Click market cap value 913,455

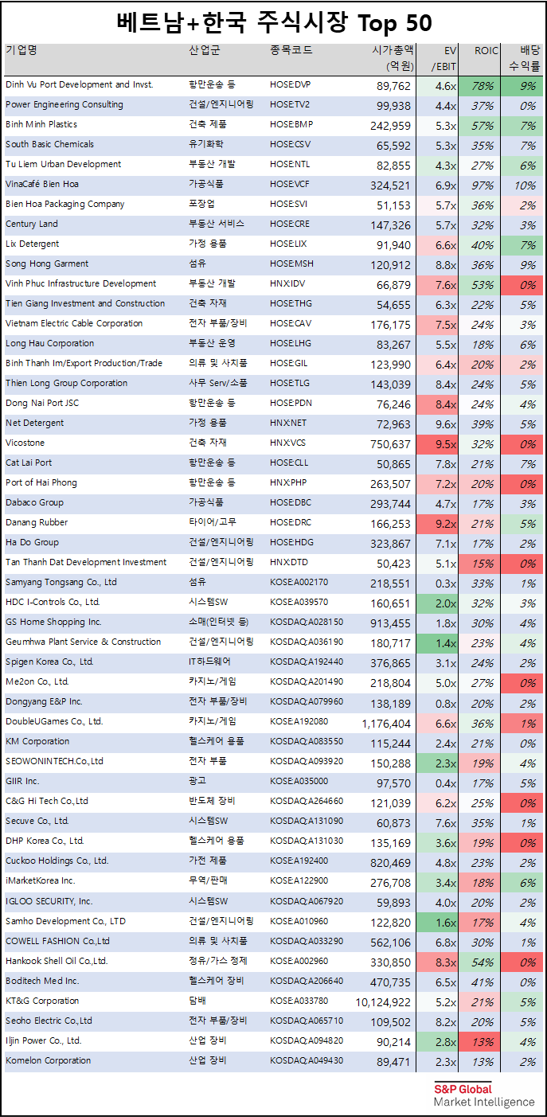pos(391,623)
